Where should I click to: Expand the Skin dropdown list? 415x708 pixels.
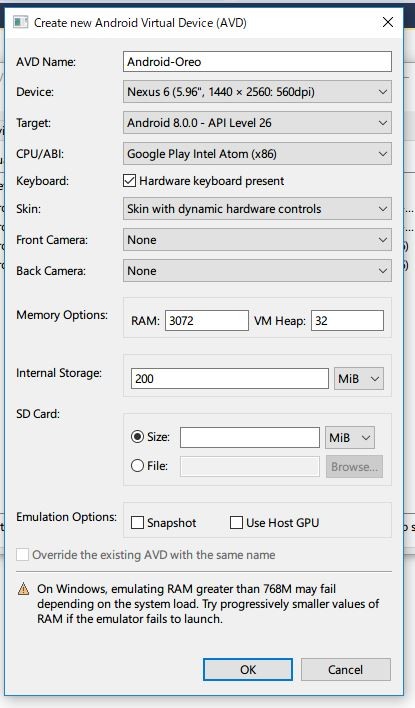pos(257,209)
